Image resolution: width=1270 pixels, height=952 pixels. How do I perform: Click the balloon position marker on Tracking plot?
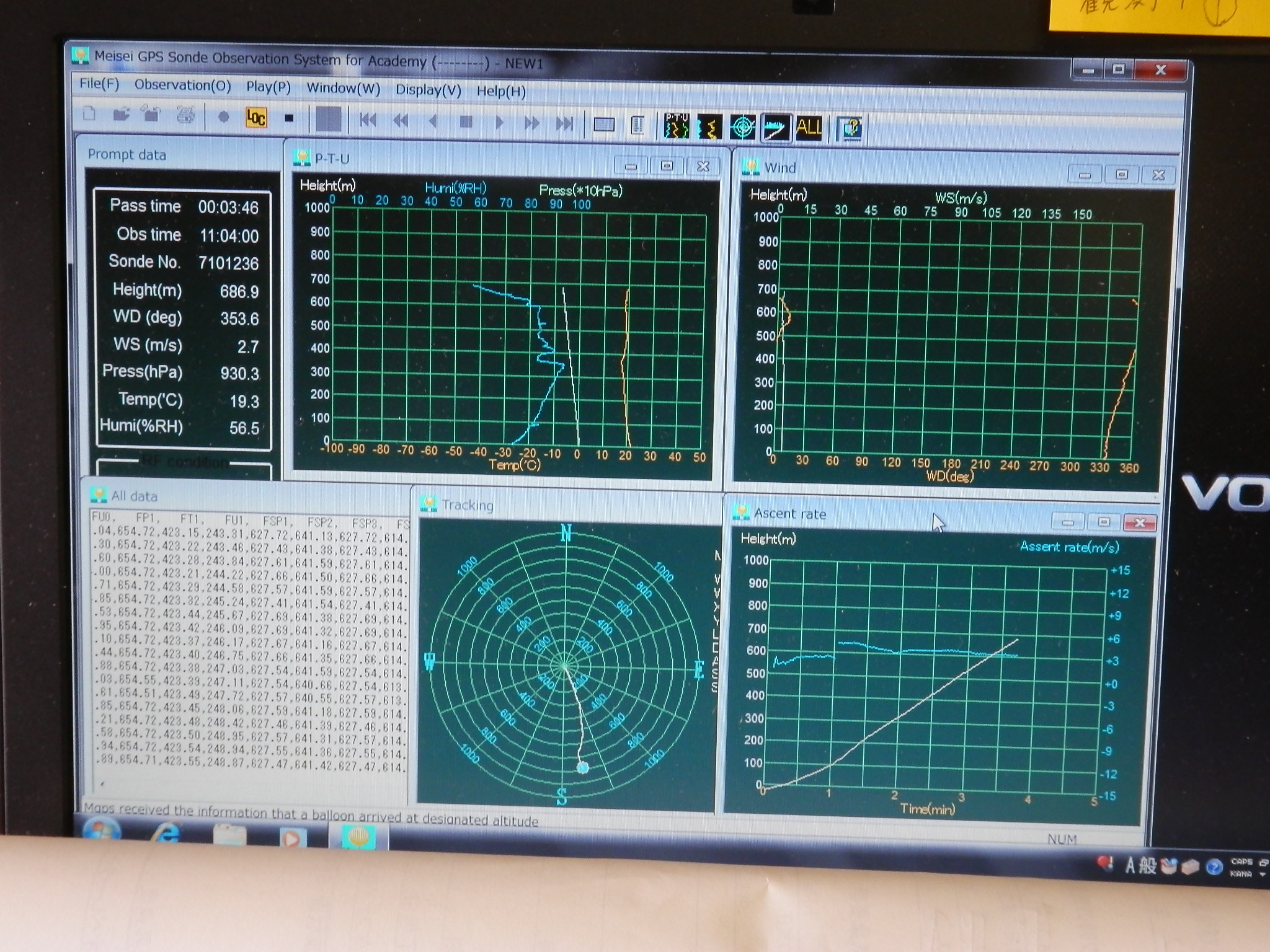[582, 768]
